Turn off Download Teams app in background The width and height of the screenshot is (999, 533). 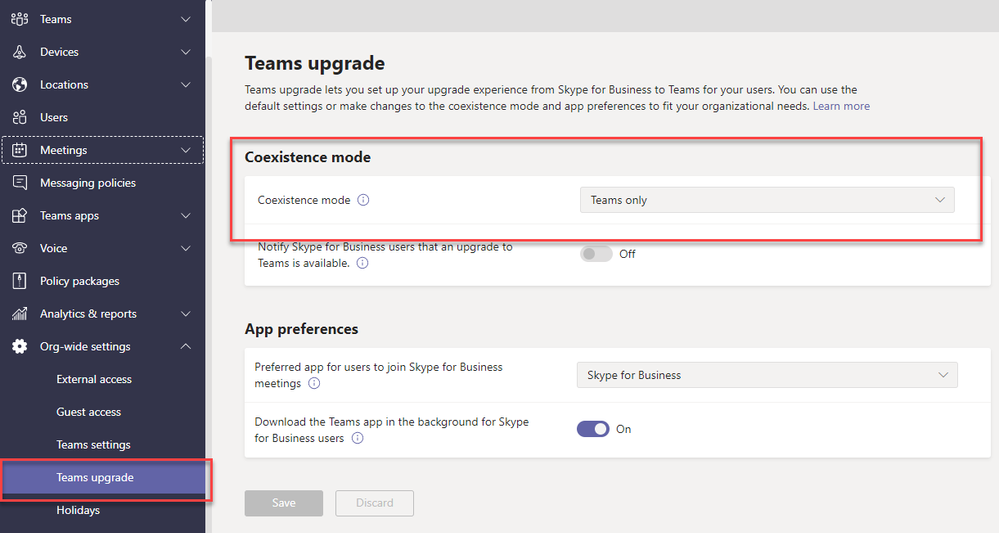(x=593, y=429)
